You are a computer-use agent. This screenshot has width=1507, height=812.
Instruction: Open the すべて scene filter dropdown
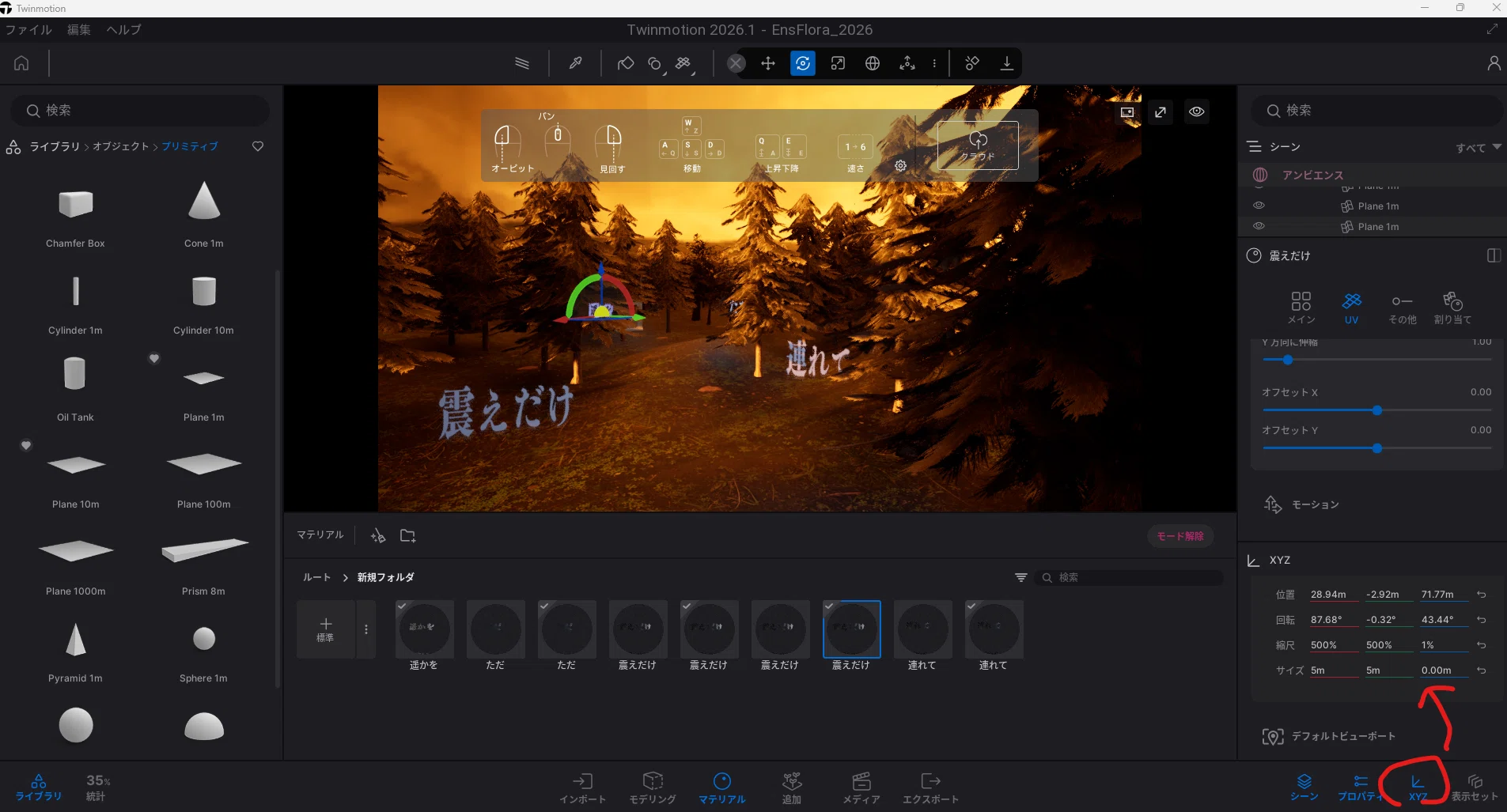[x=1478, y=148]
